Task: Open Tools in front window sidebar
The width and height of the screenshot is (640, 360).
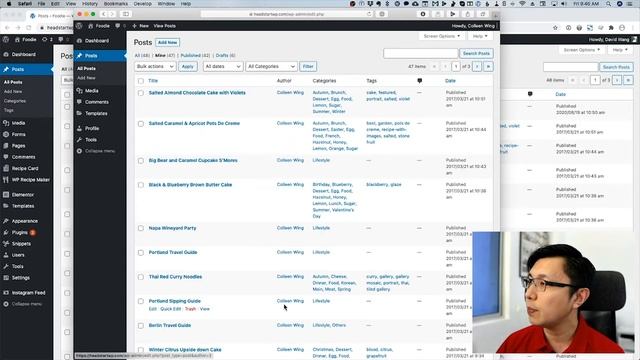Action: [91, 140]
